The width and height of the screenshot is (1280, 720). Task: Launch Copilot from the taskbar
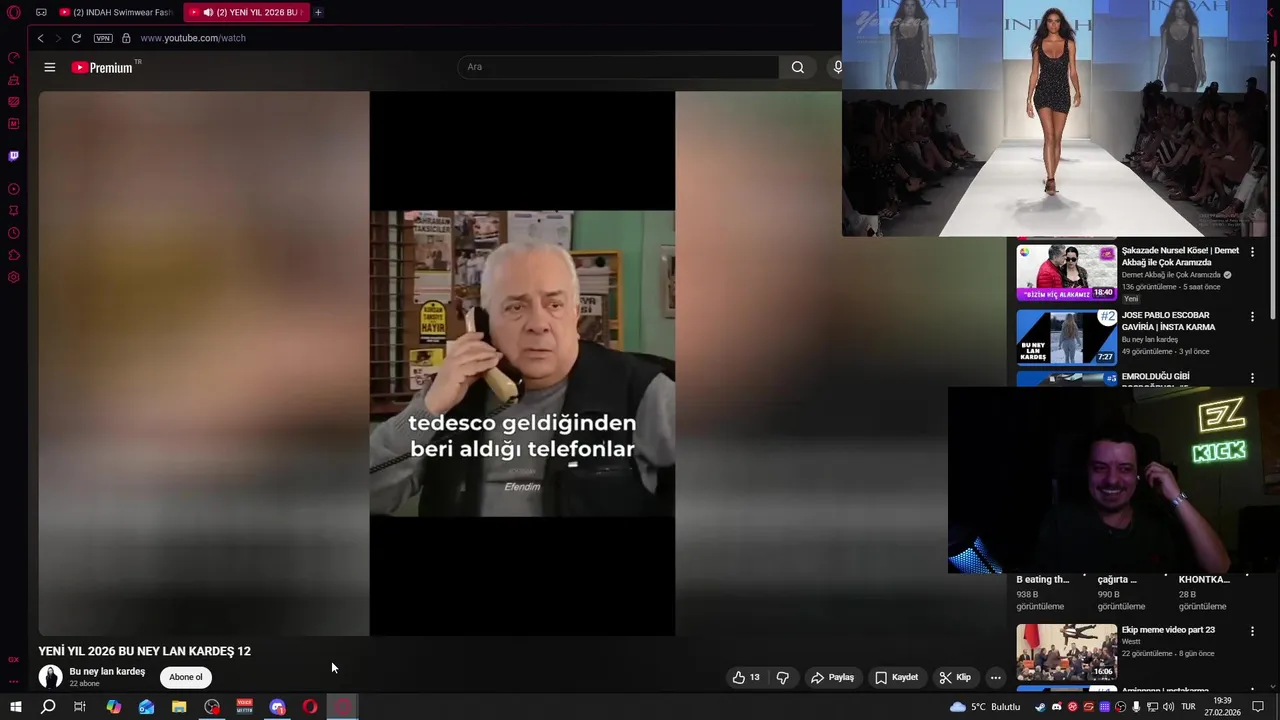tap(113, 707)
